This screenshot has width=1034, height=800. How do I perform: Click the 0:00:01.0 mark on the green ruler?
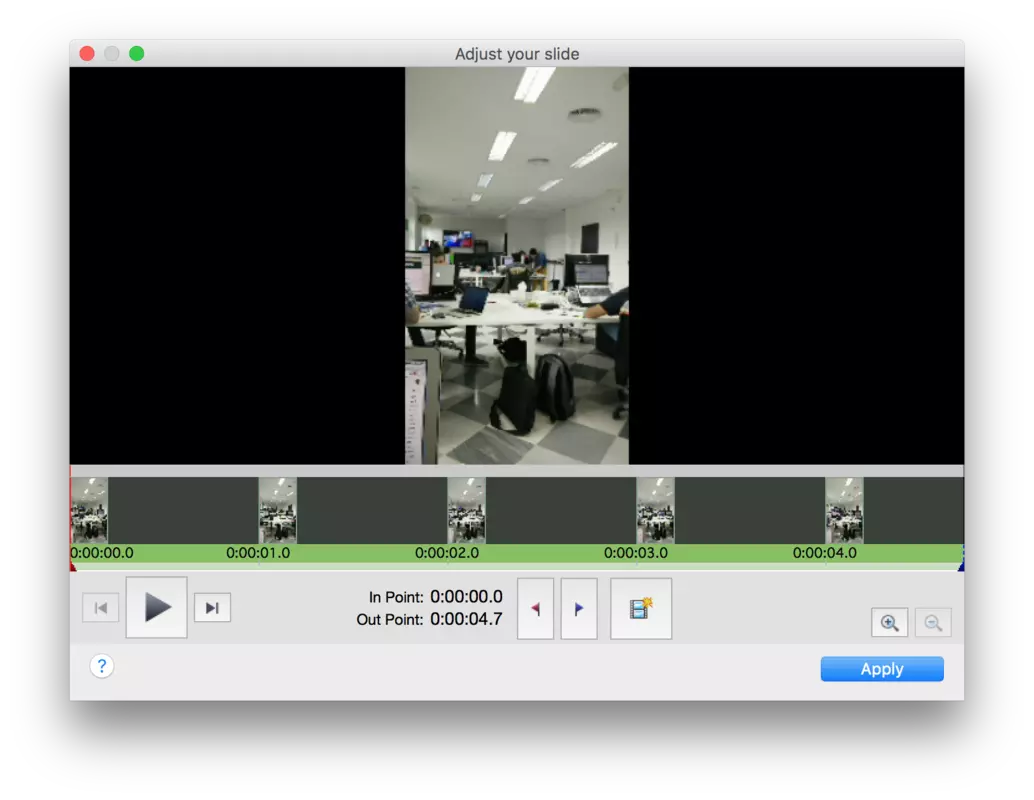pyautogui.click(x=258, y=553)
